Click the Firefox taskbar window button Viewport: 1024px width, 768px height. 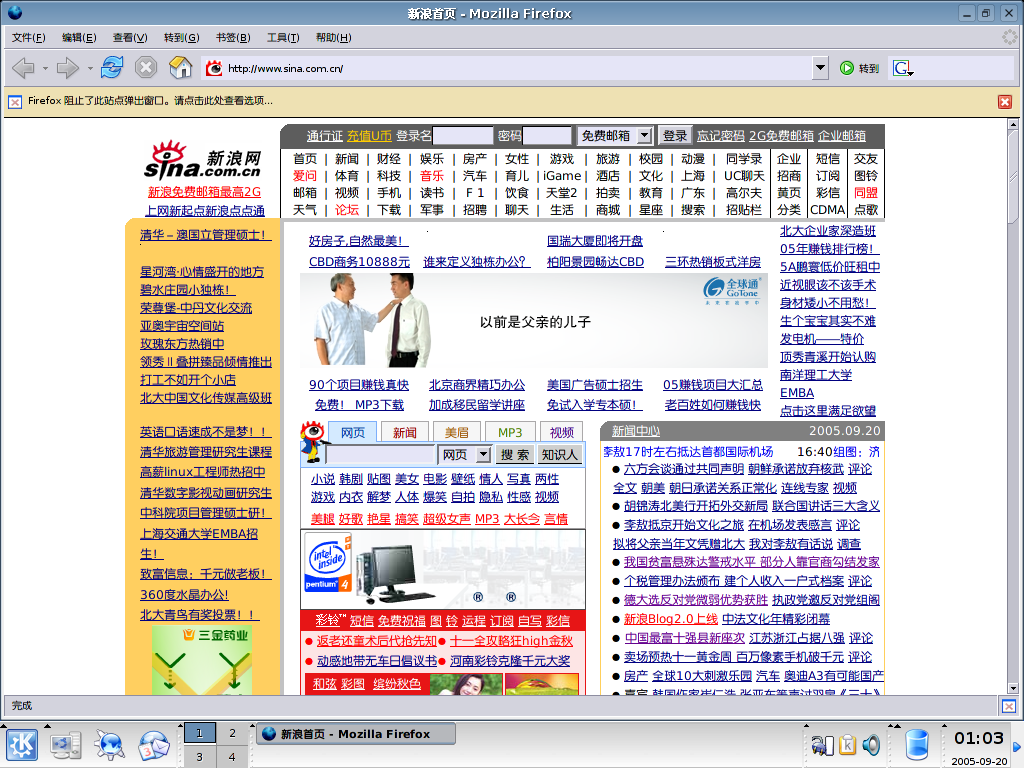[355, 733]
